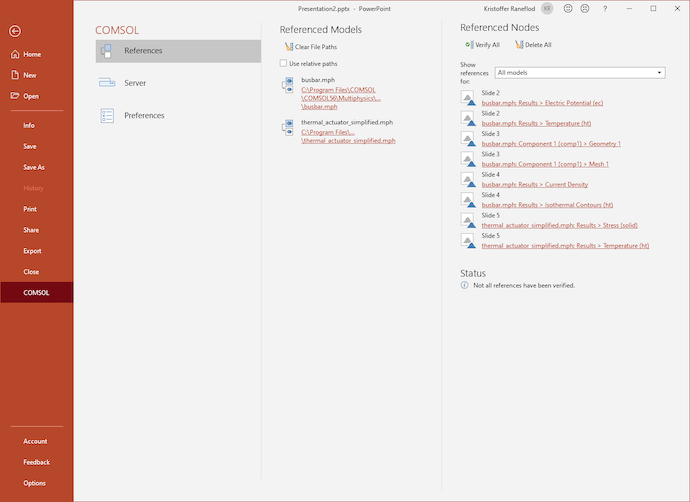This screenshot has height=502, width=690.
Task: Open busbar.mph Geometry 1 link
Action: point(551,144)
